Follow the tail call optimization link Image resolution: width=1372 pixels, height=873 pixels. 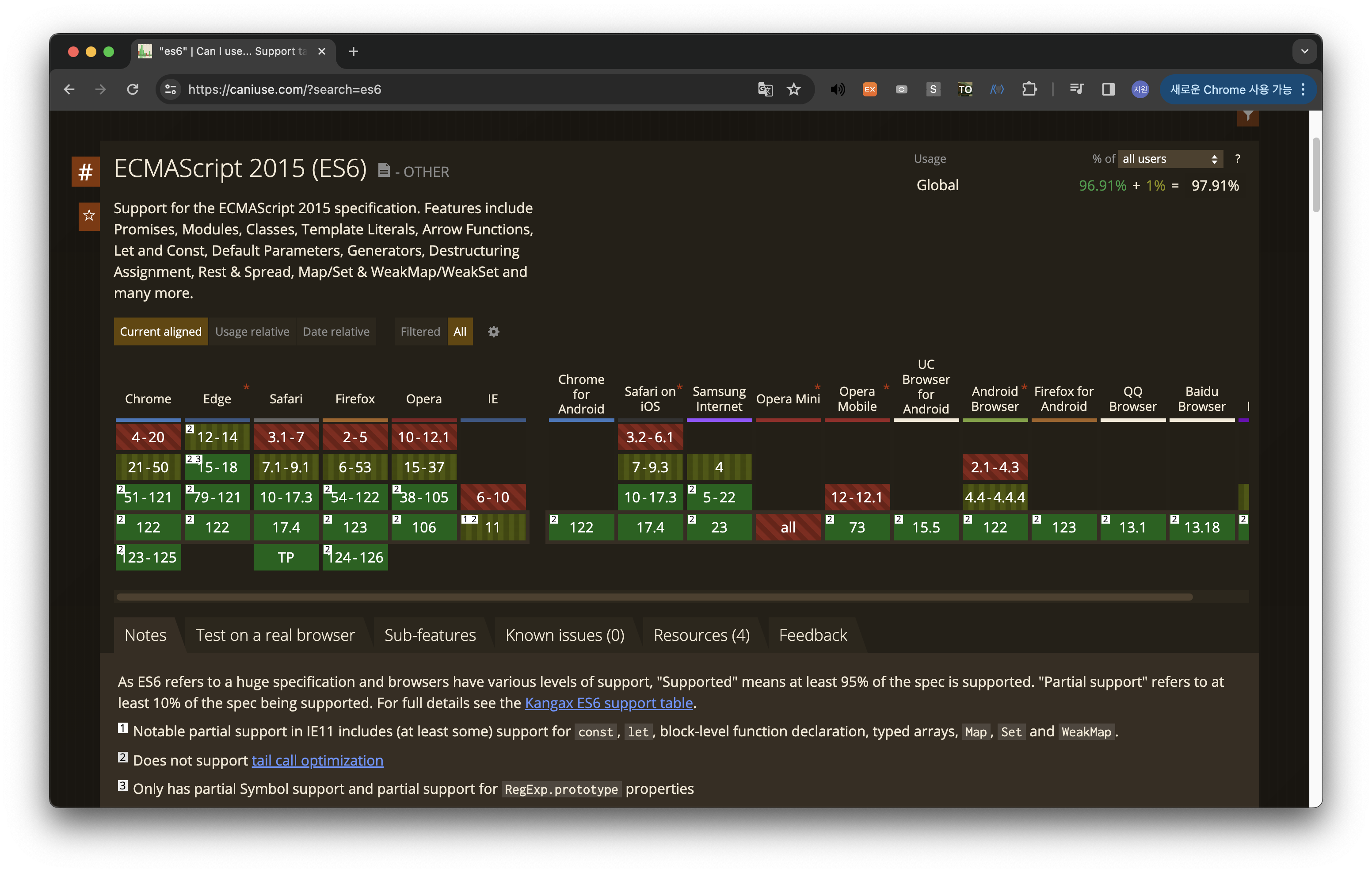click(x=317, y=761)
